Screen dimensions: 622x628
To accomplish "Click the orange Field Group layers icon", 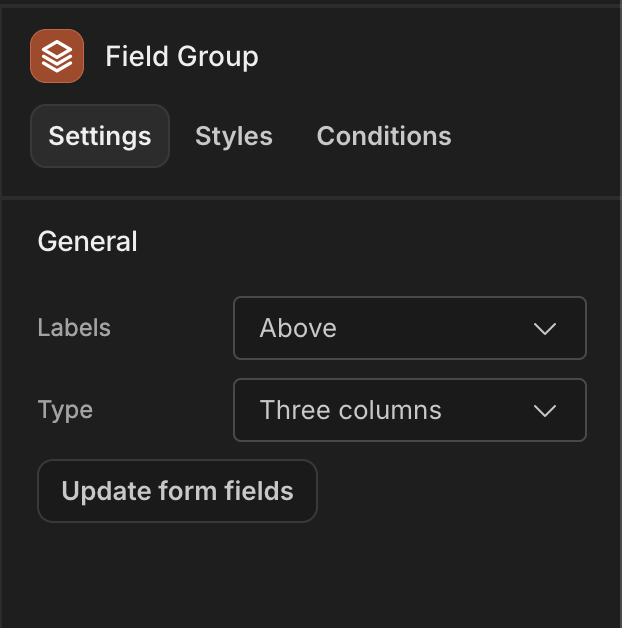I will (57, 56).
